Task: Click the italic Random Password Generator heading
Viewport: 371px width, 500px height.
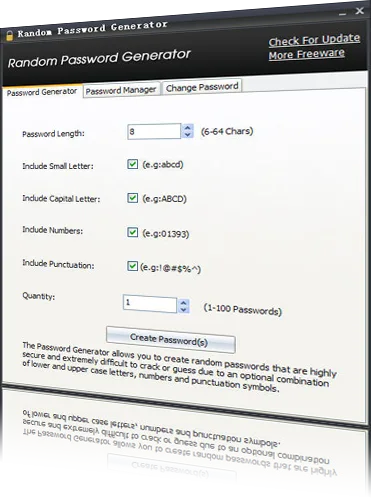Action: pos(99,58)
